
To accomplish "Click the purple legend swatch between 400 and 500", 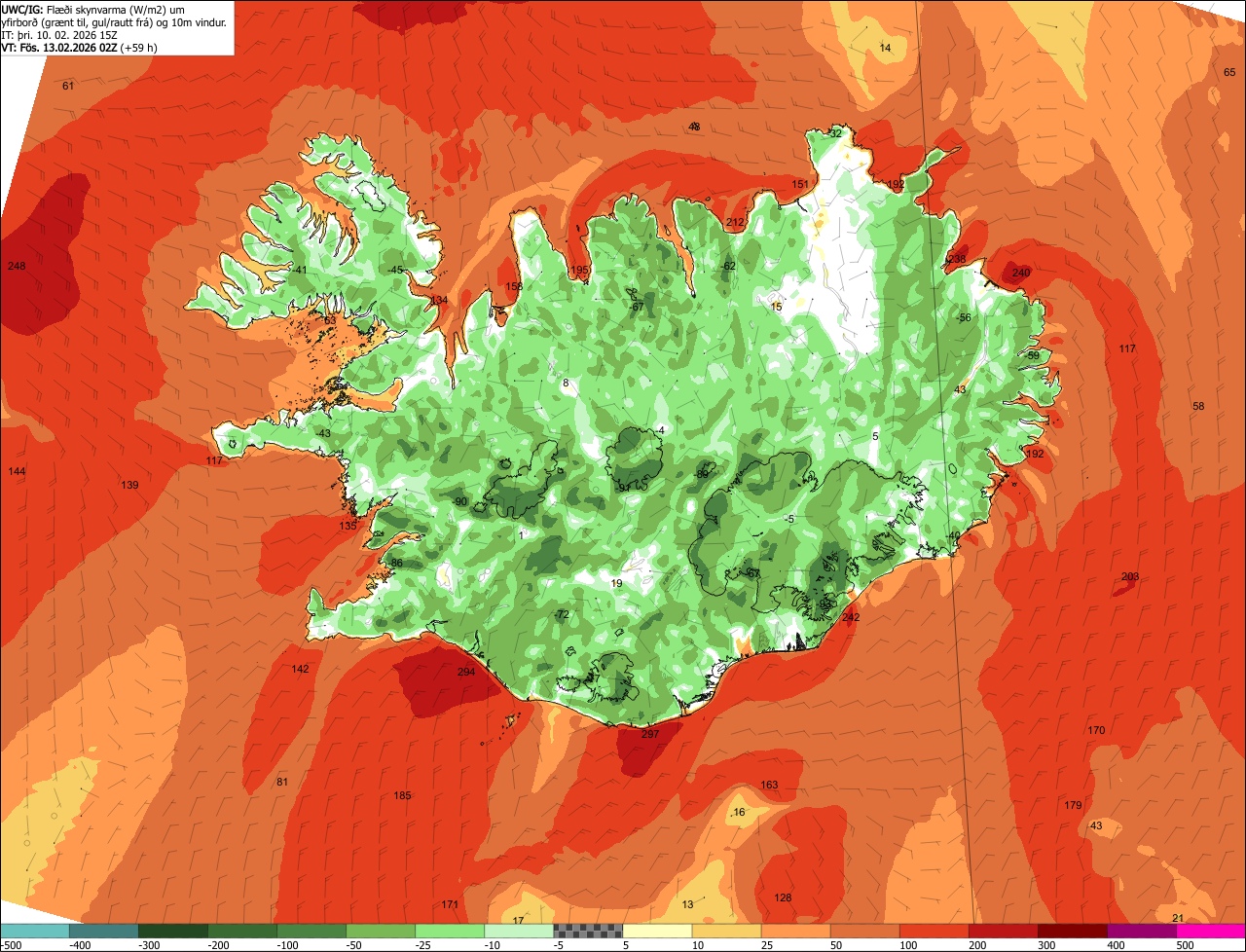I will [1142, 931].
